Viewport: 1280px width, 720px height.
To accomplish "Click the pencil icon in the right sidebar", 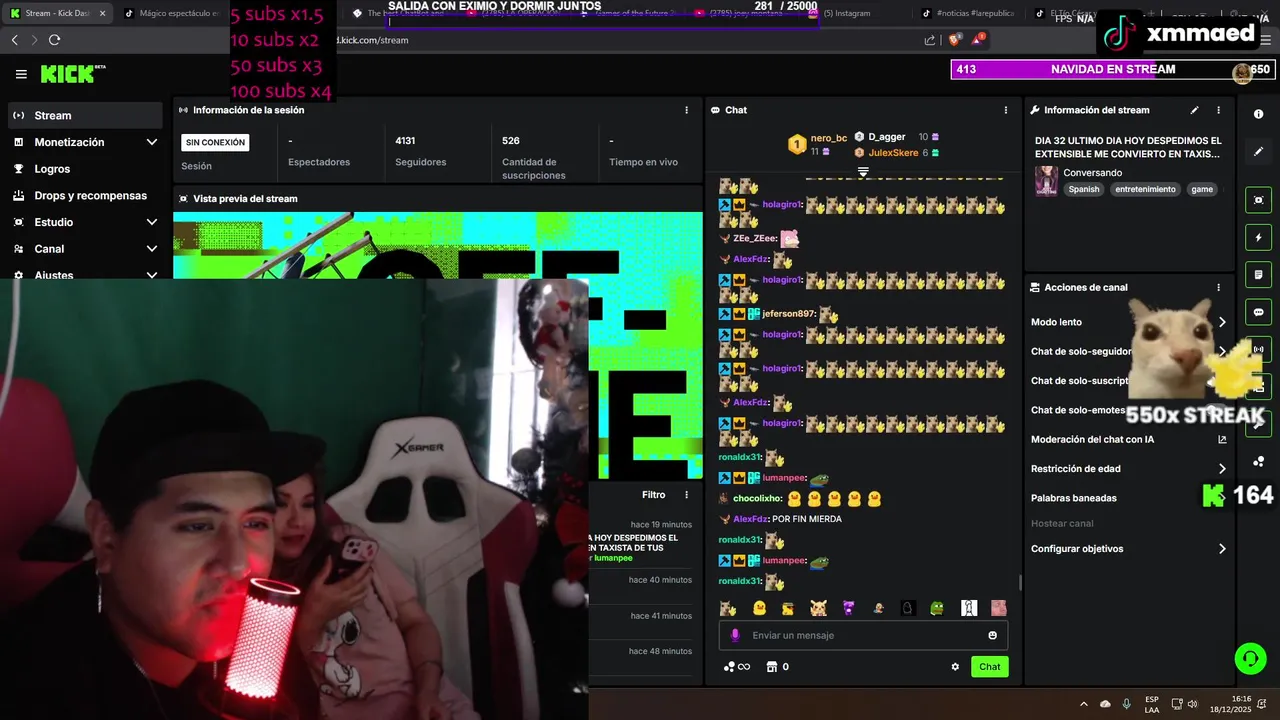I will coord(1259,151).
